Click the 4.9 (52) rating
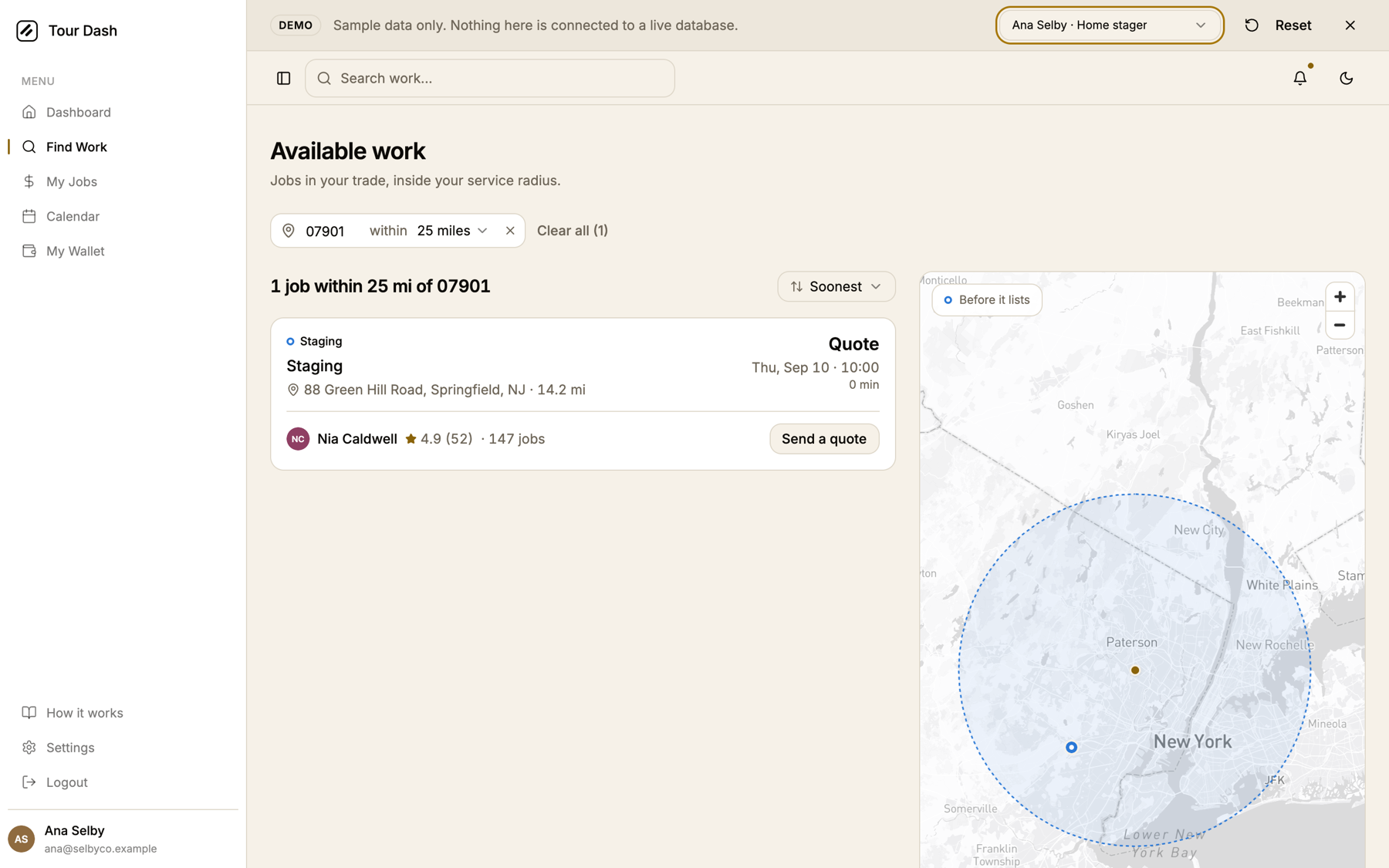The image size is (1389, 868). [x=439, y=439]
